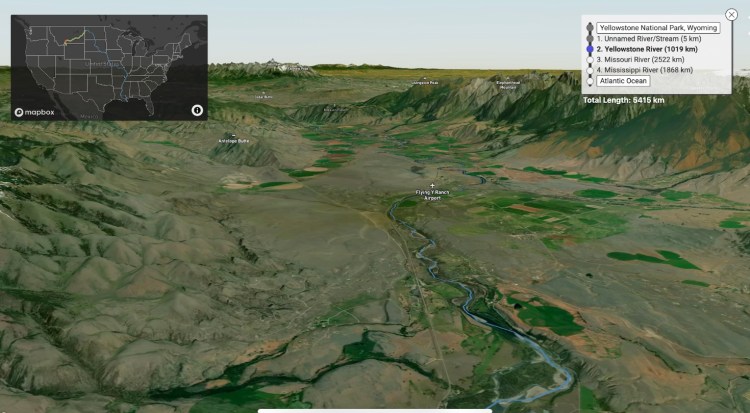Click the Elephanthead Mountain map label
Screen dimensions: 750x413
[x=507, y=84]
